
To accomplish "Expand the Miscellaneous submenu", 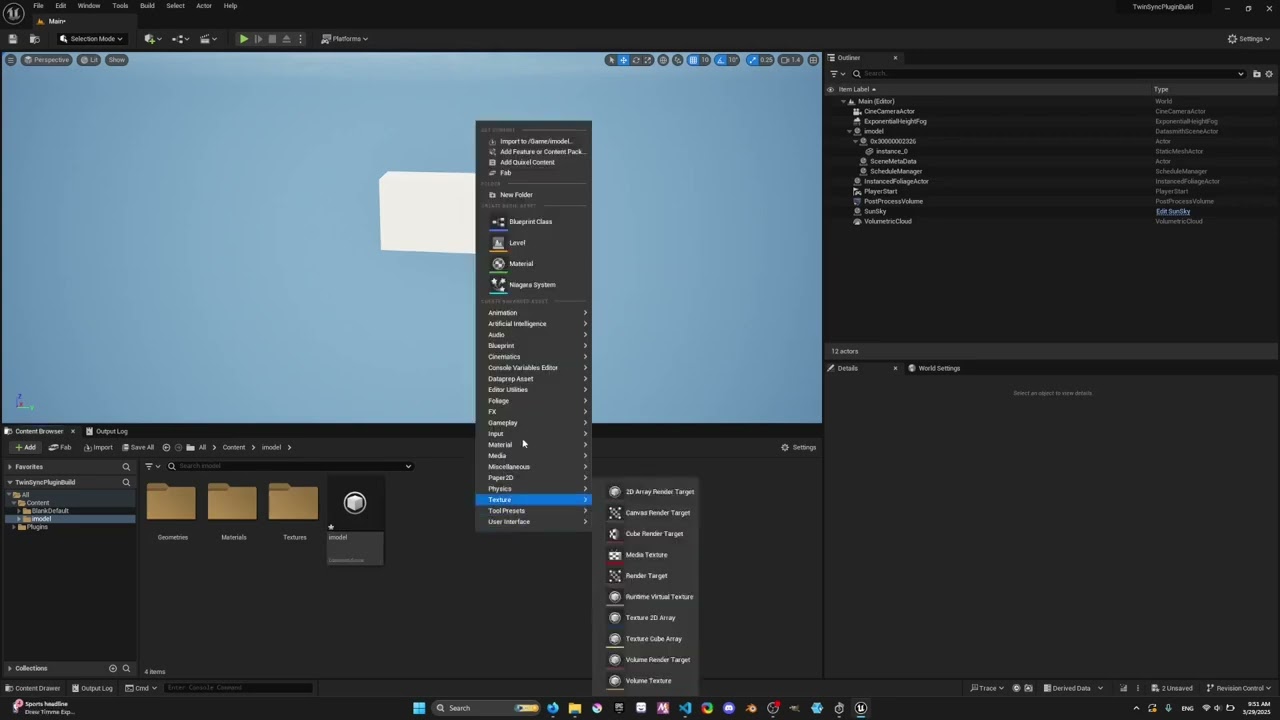I will coord(533,467).
